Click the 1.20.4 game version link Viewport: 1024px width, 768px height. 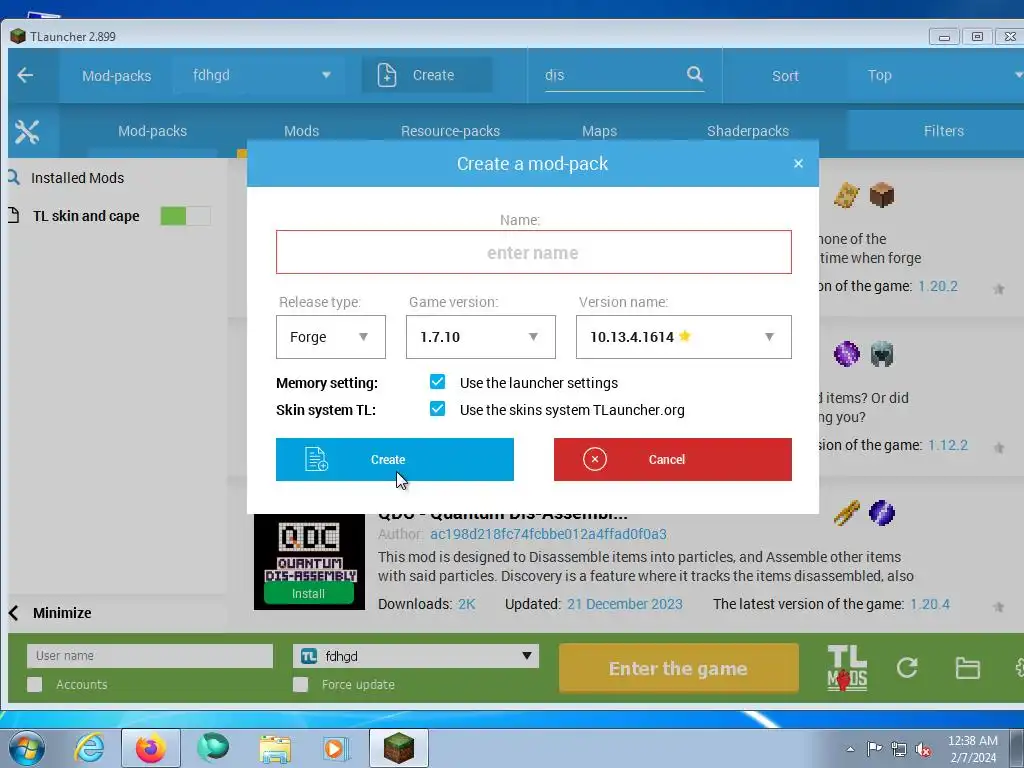930,603
